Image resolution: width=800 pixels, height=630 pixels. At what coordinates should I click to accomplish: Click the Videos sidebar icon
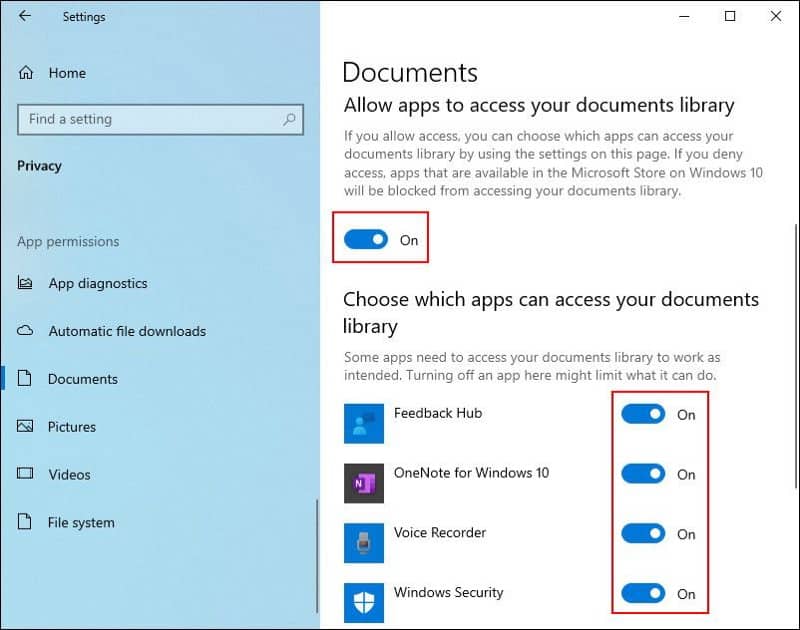(x=26, y=474)
